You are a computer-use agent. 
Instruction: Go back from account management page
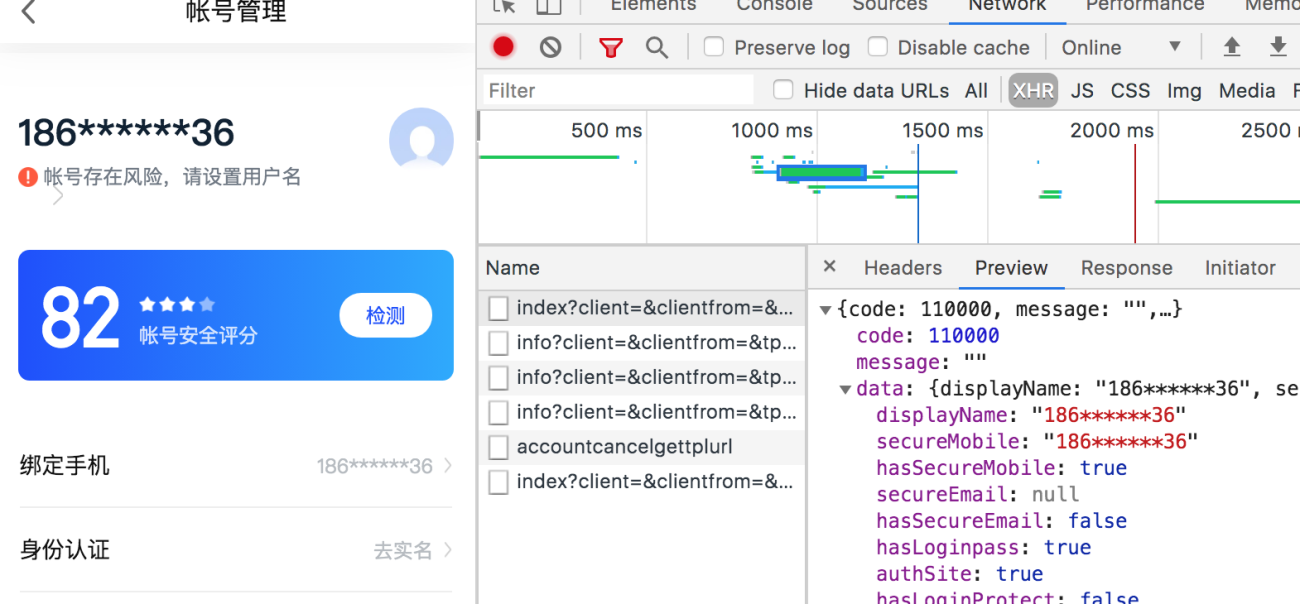[28, 12]
